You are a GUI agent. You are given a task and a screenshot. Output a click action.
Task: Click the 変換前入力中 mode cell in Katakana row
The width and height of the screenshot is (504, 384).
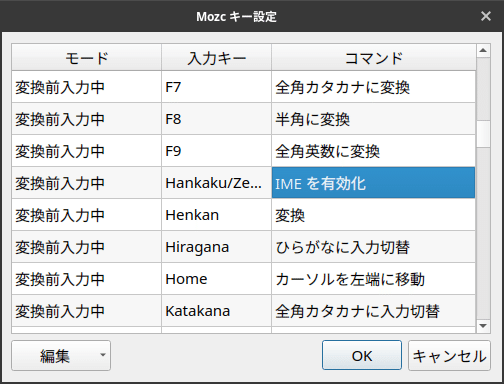pyautogui.click(x=87, y=311)
